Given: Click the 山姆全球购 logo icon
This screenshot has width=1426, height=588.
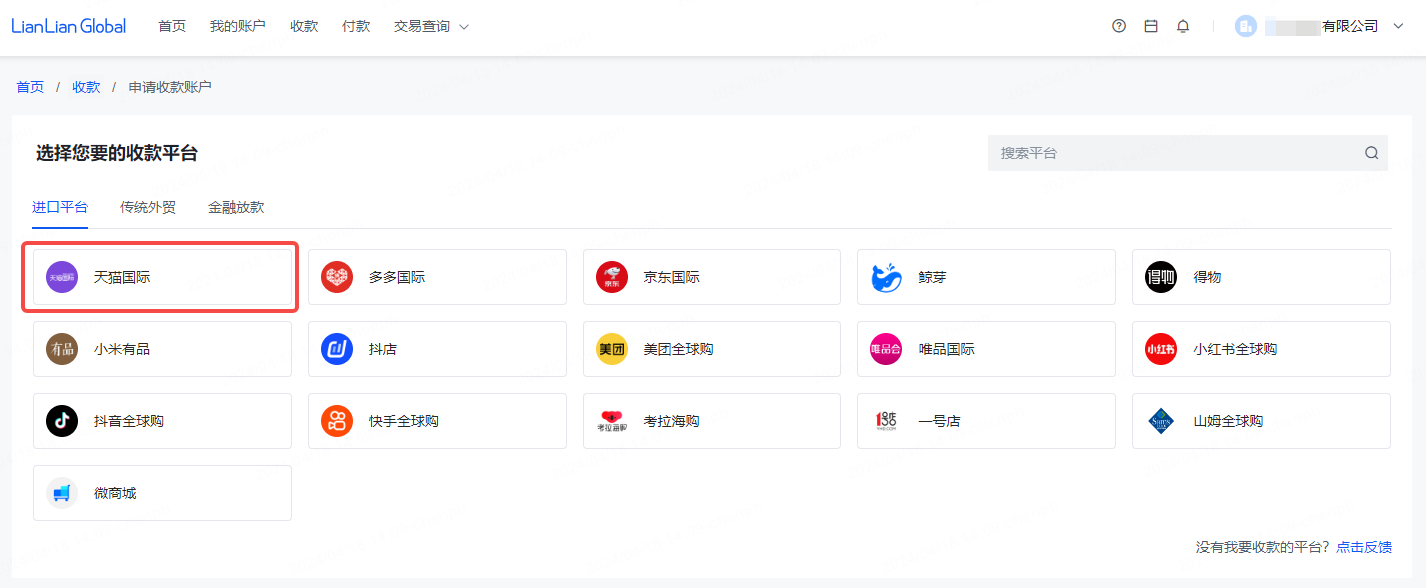Looking at the screenshot, I should point(1161,421).
